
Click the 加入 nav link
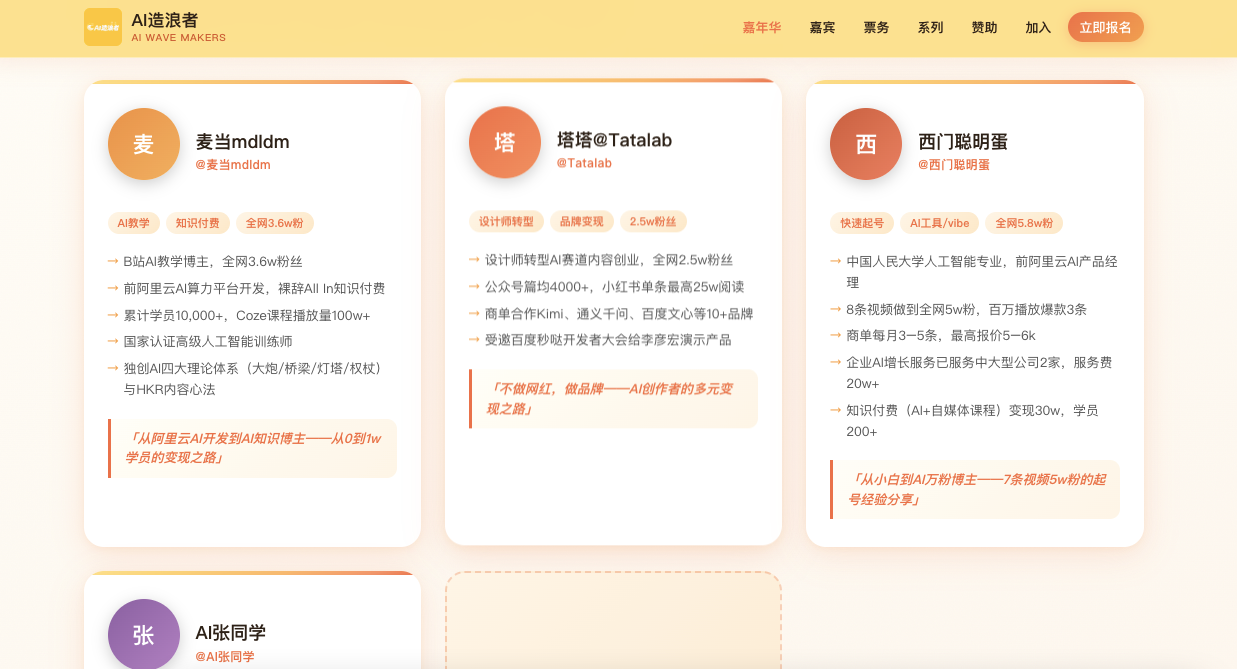click(1039, 27)
